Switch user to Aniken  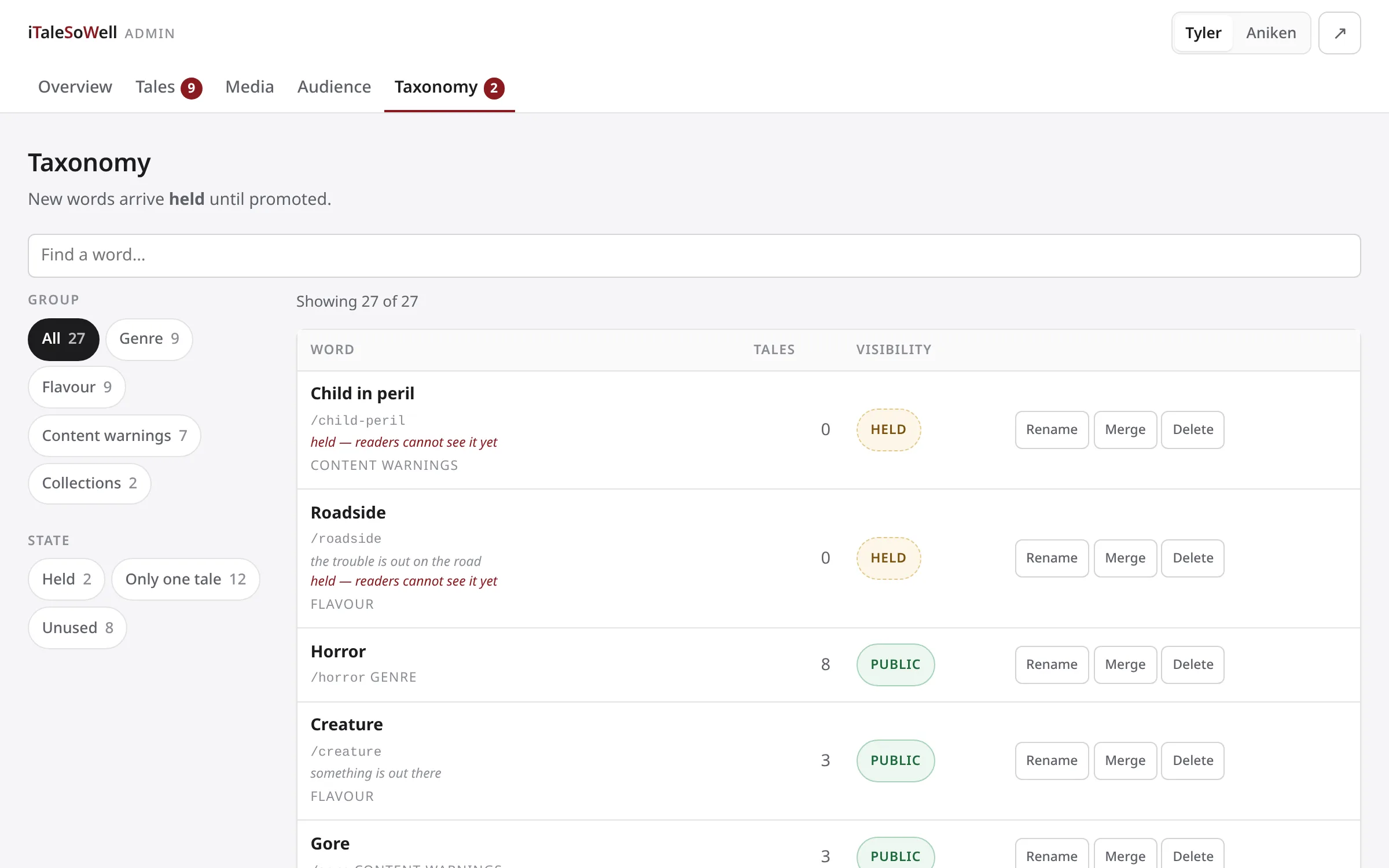[1271, 33]
